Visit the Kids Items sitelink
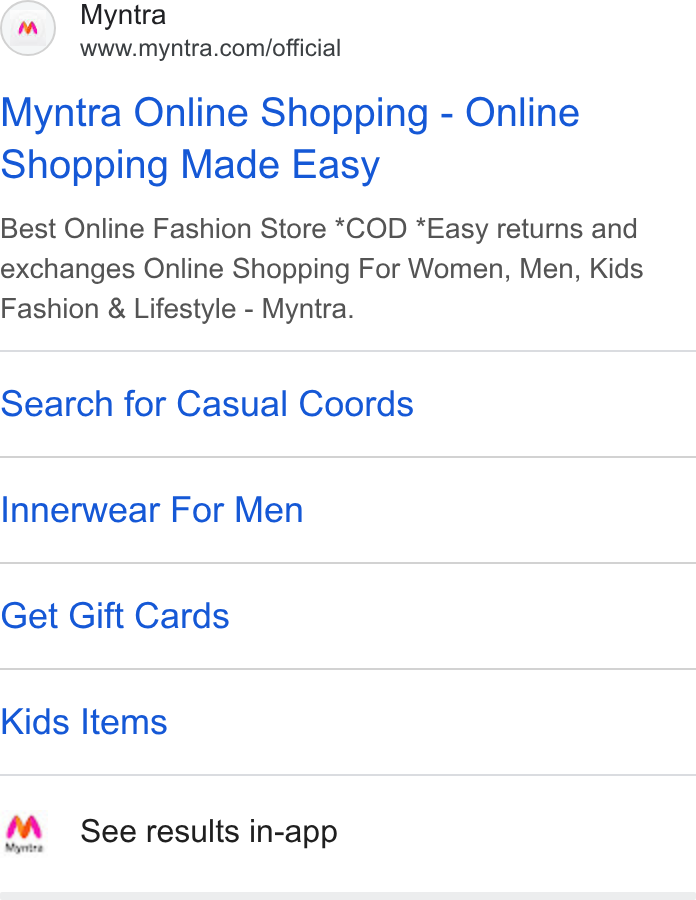This screenshot has height=900, width=696. [84, 721]
